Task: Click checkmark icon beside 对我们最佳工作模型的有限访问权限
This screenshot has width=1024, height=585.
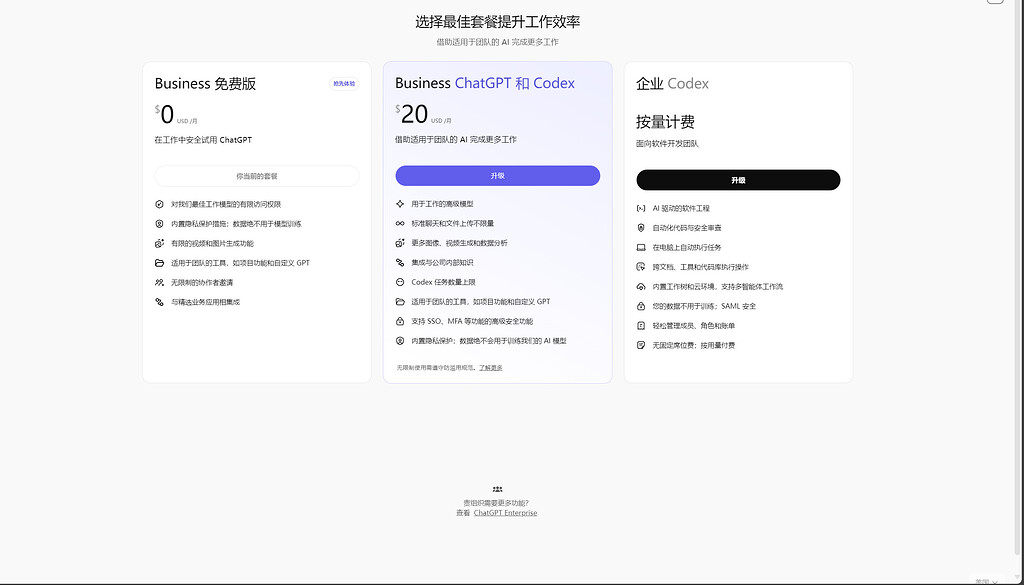Action: pyautogui.click(x=159, y=204)
